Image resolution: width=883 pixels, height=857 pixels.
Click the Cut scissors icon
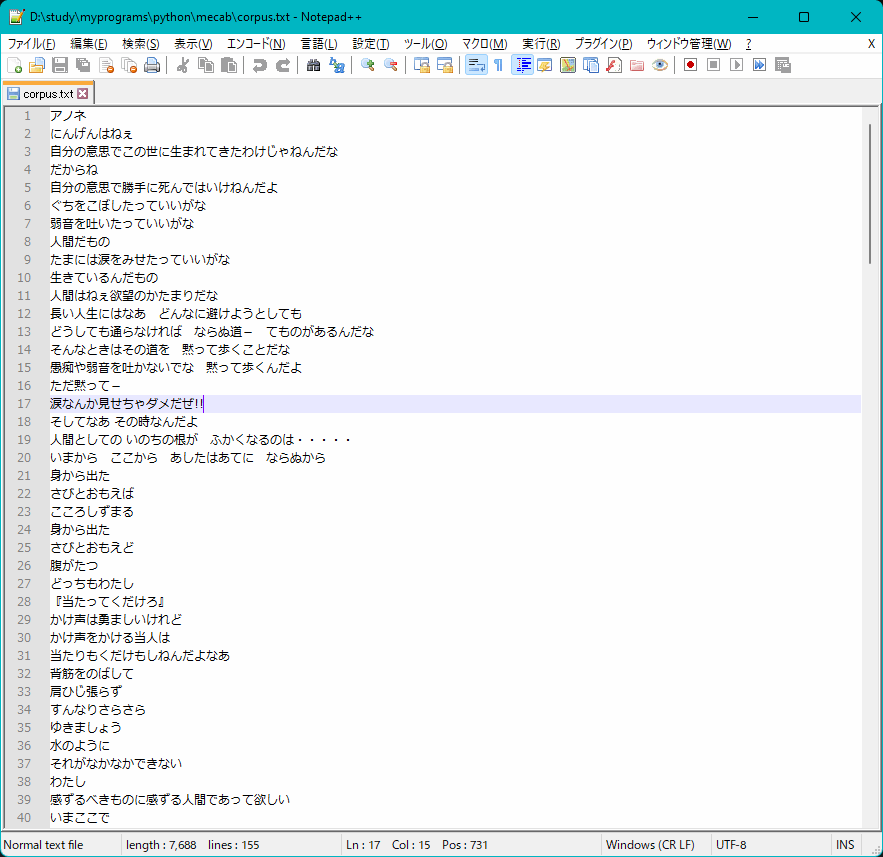182,65
